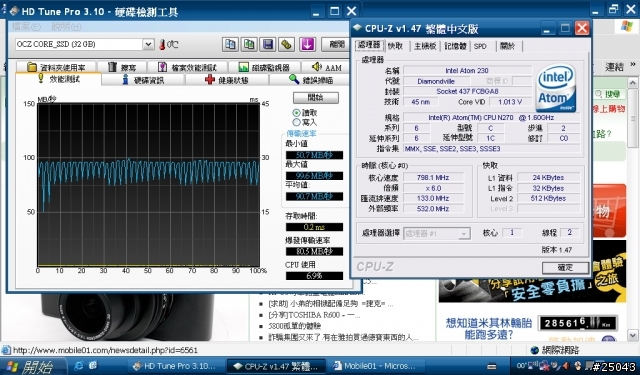Click the 確定 OK button in CPU-Z

(565, 267)
